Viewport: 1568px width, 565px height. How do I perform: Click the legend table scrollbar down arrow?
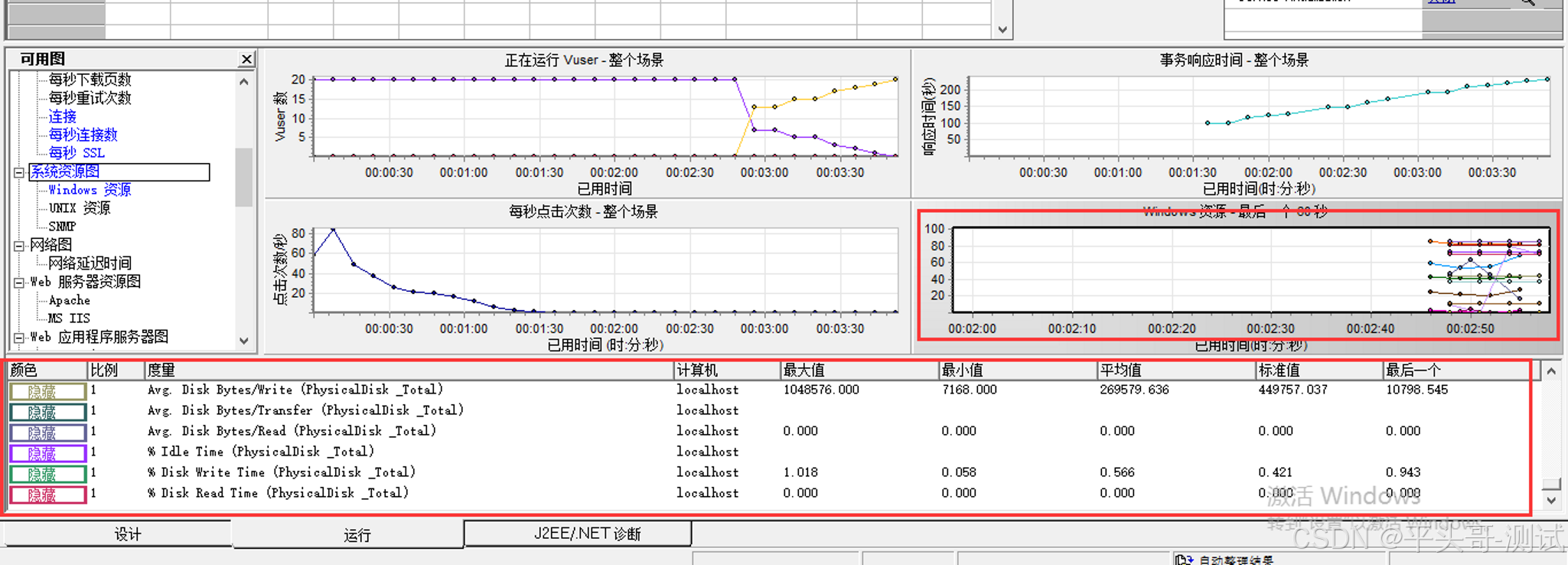click(1551, 501)
